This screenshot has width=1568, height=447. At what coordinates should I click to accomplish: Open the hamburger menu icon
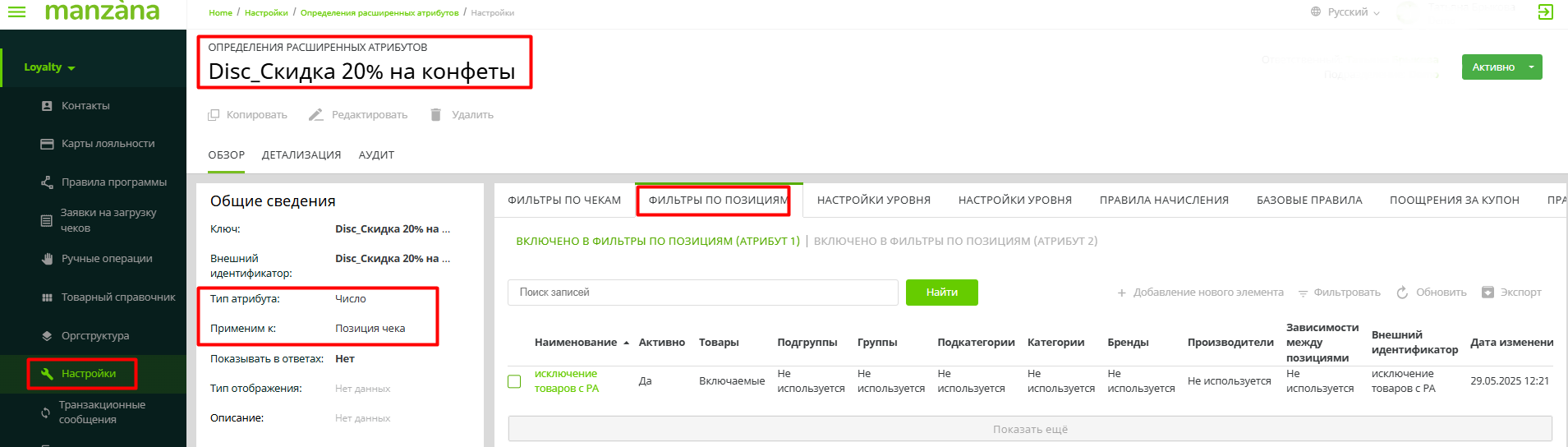16,12
